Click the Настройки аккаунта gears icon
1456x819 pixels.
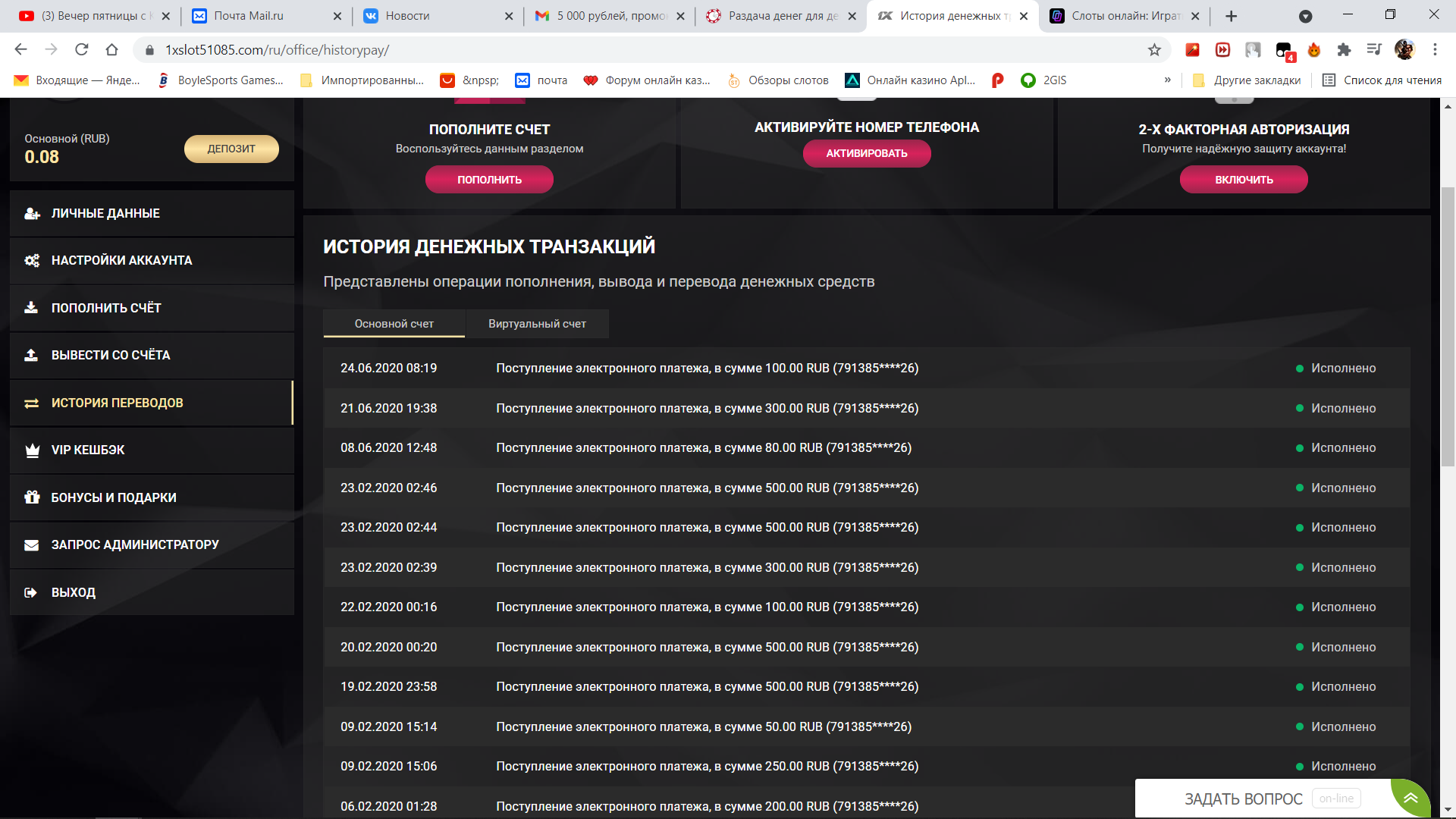click(x=32, y=261)
